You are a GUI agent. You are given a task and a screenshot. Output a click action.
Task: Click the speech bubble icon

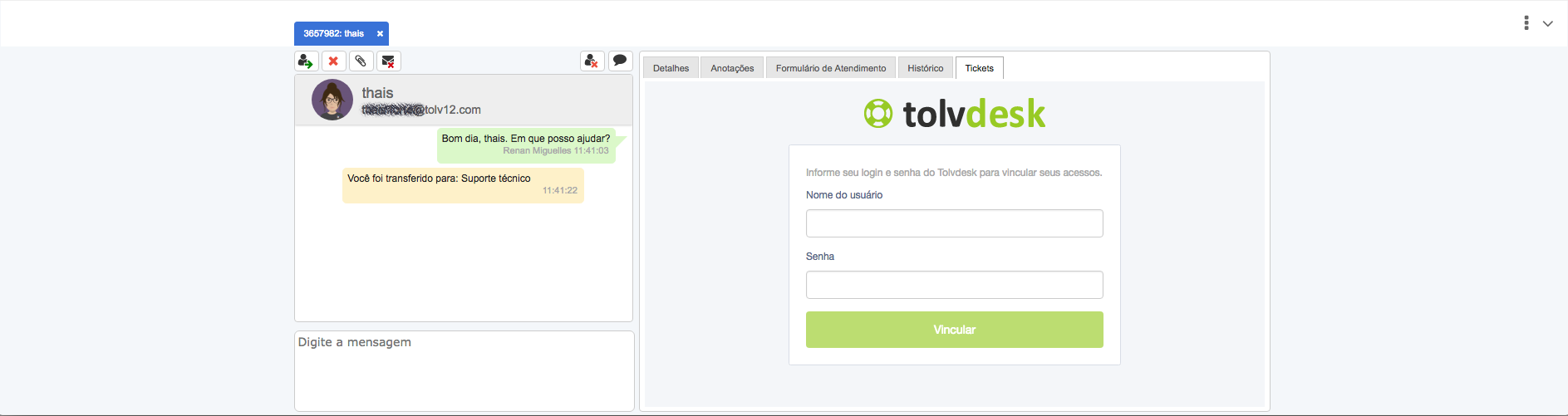(620, 61)
